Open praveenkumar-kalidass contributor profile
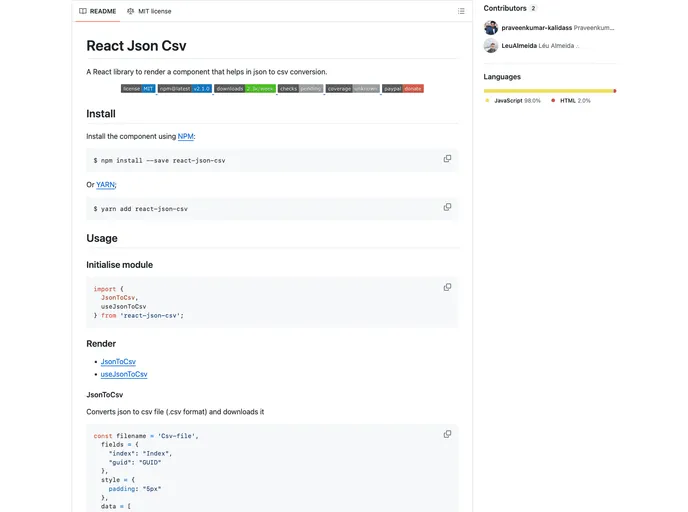The height and width of the screenshot is (512, 688). point(536,28)
